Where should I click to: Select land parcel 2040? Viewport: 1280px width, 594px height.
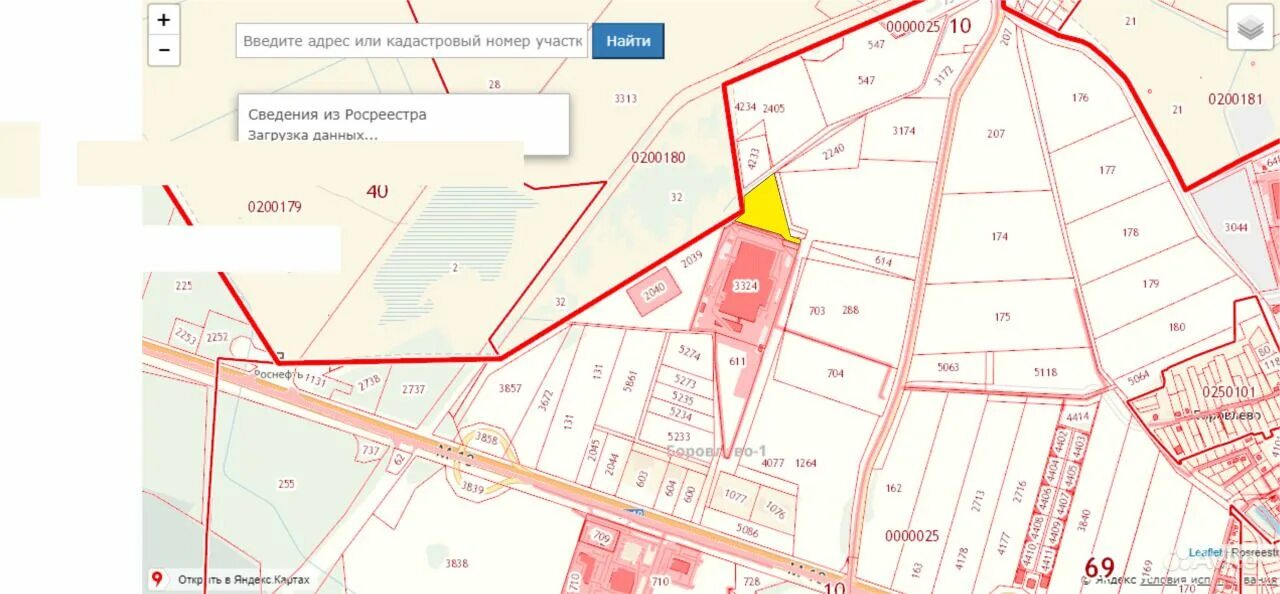(653, 292)
